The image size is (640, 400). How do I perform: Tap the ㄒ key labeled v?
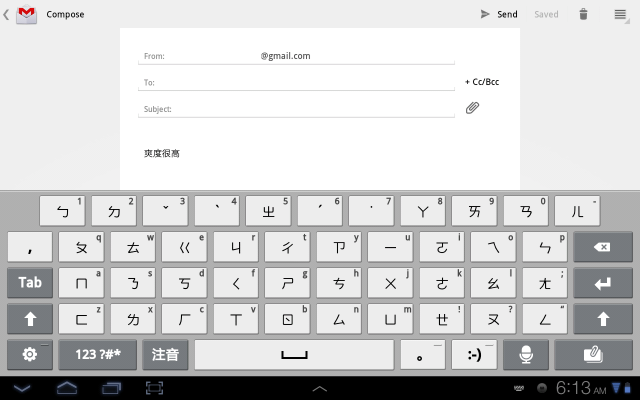pyautogui.click(x=236, y=319)
